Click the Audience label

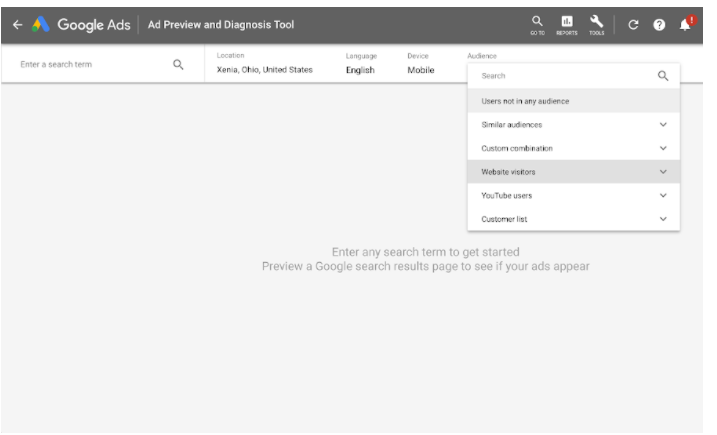482,56
